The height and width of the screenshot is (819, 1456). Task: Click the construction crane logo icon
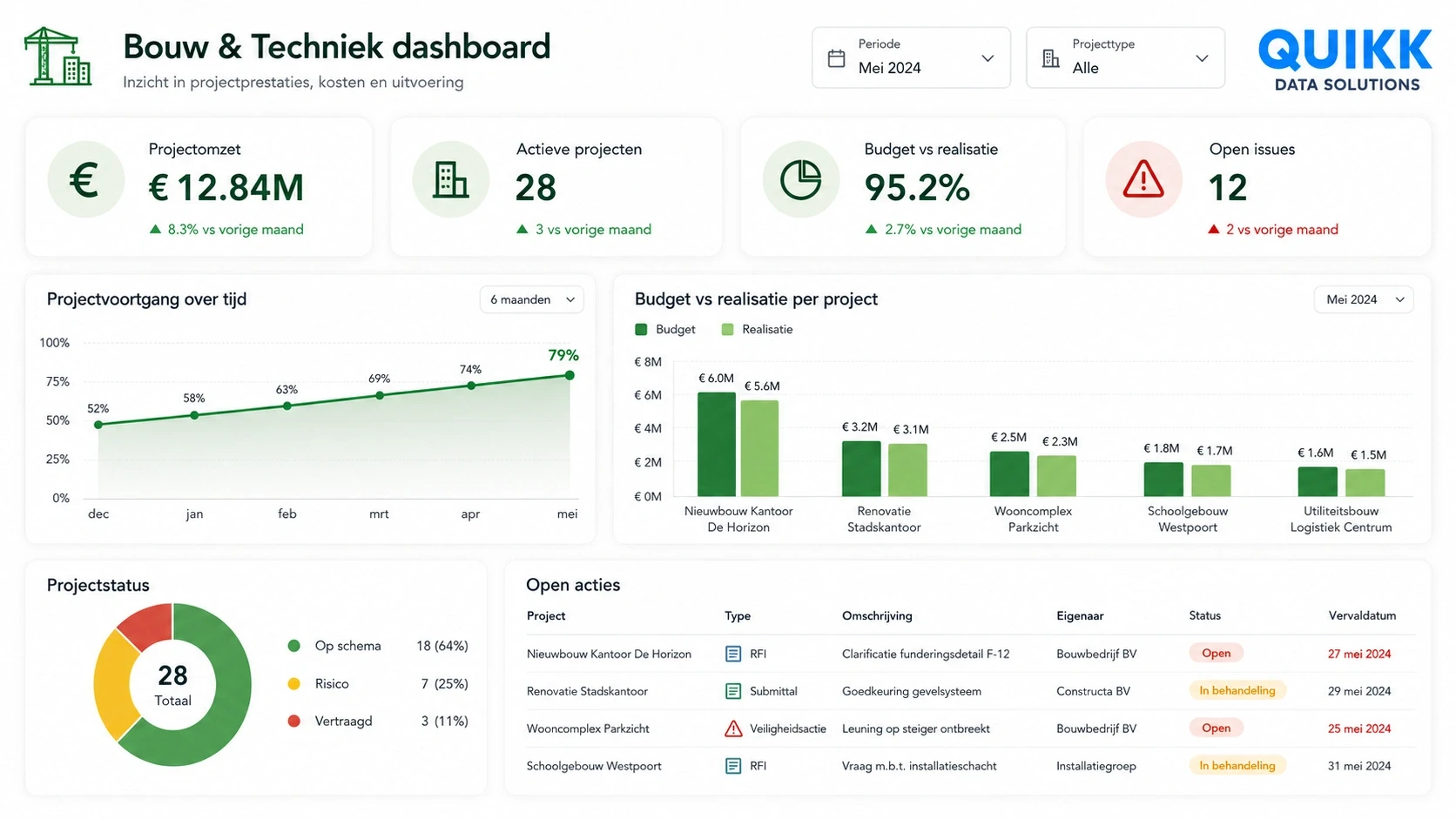tap(57, 56)
